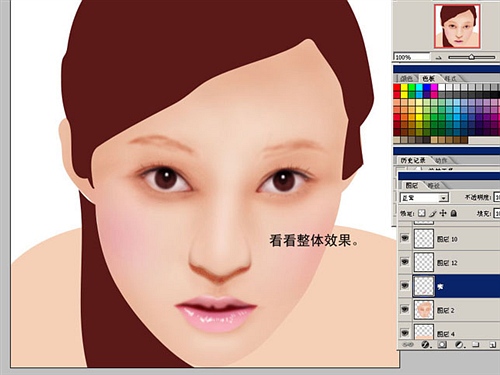Click the navigator zoom percentage field 100%
Image resolution: width=500 pixels, height=375 pixels.
coord(412,57)
